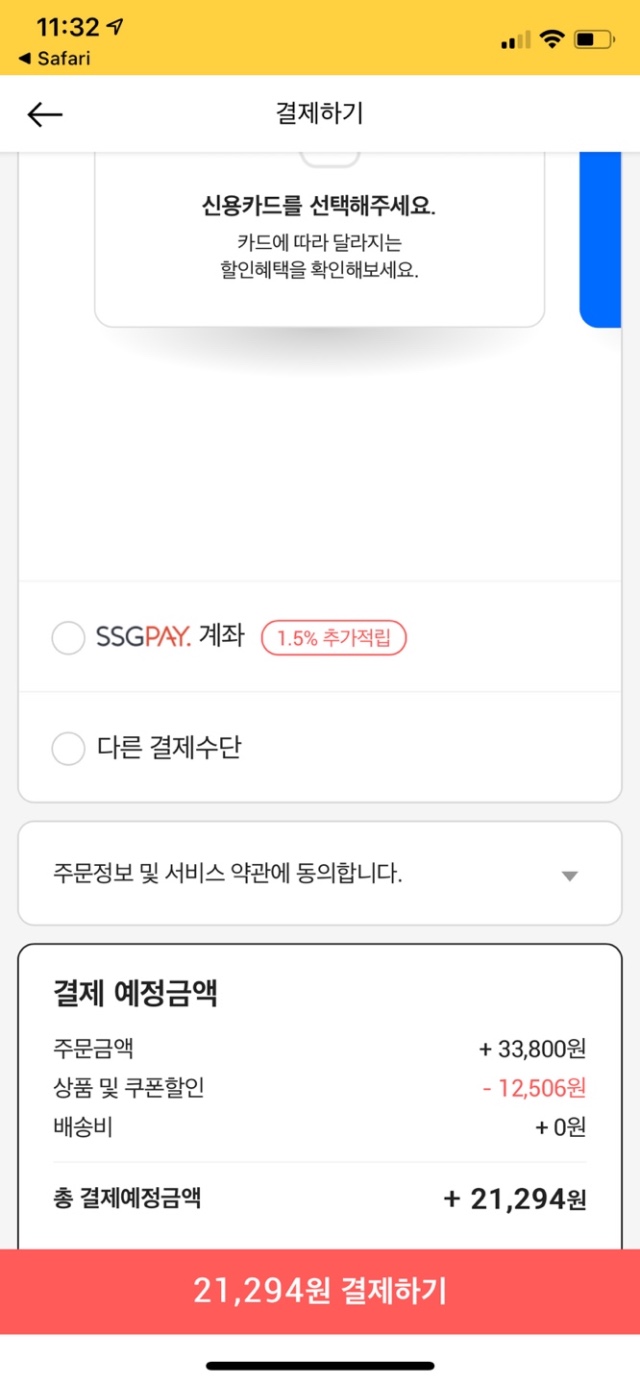Return to Safari via the status bar link
Viewport: 640px width, 1384px height.
[55, 58]
